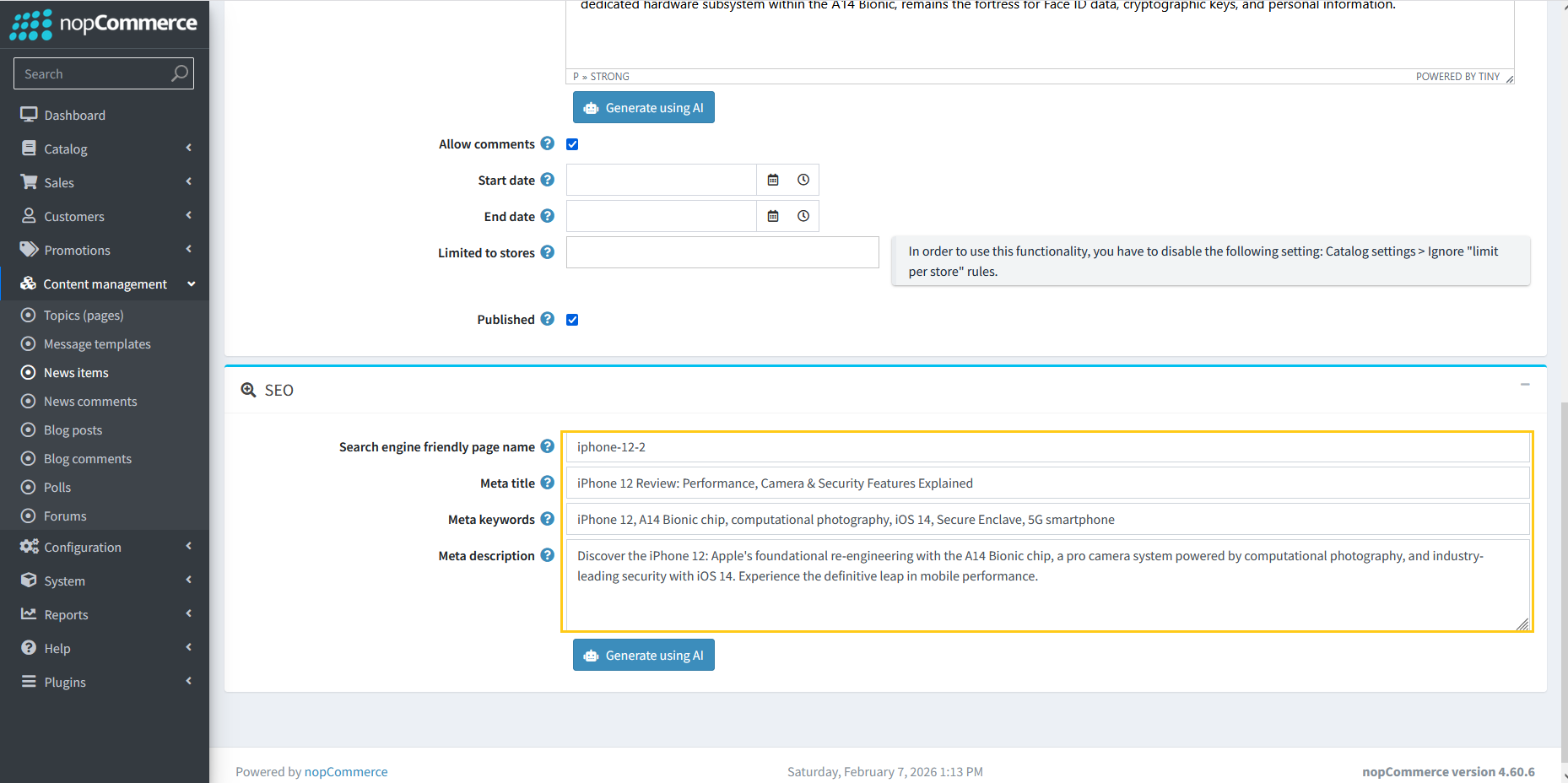Screen dimensions: 1568x783
Task: Select the News items icon in sidebar
Action: [x=28, y=372]
